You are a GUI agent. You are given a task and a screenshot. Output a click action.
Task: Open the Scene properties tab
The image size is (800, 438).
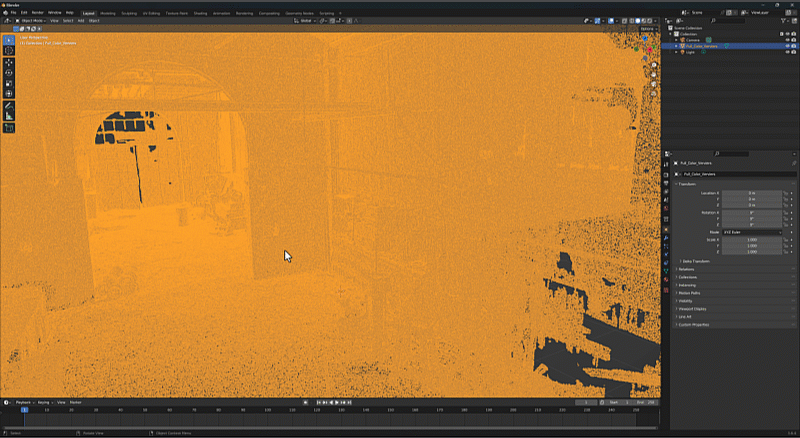(666, 200)
